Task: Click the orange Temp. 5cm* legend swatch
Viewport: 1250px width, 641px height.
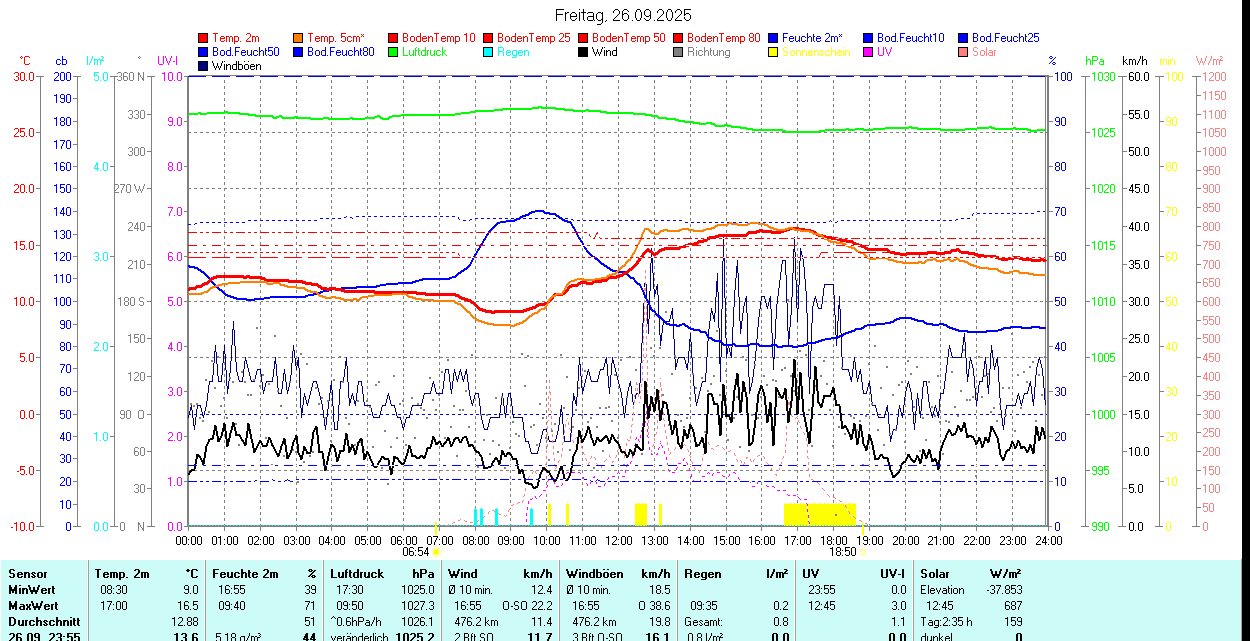Action: tap(299, 38)
